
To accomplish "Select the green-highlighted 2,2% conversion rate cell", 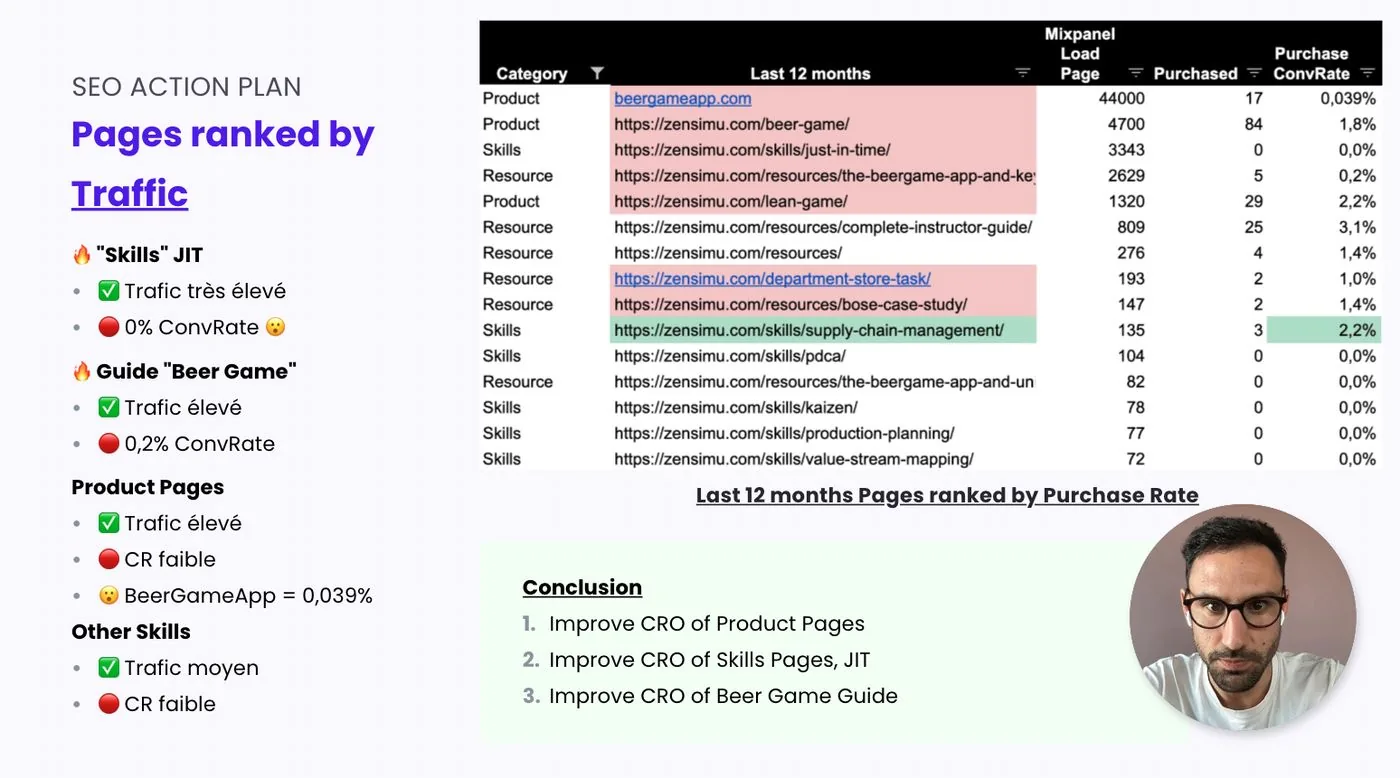I will click(x=1324, y=330).
